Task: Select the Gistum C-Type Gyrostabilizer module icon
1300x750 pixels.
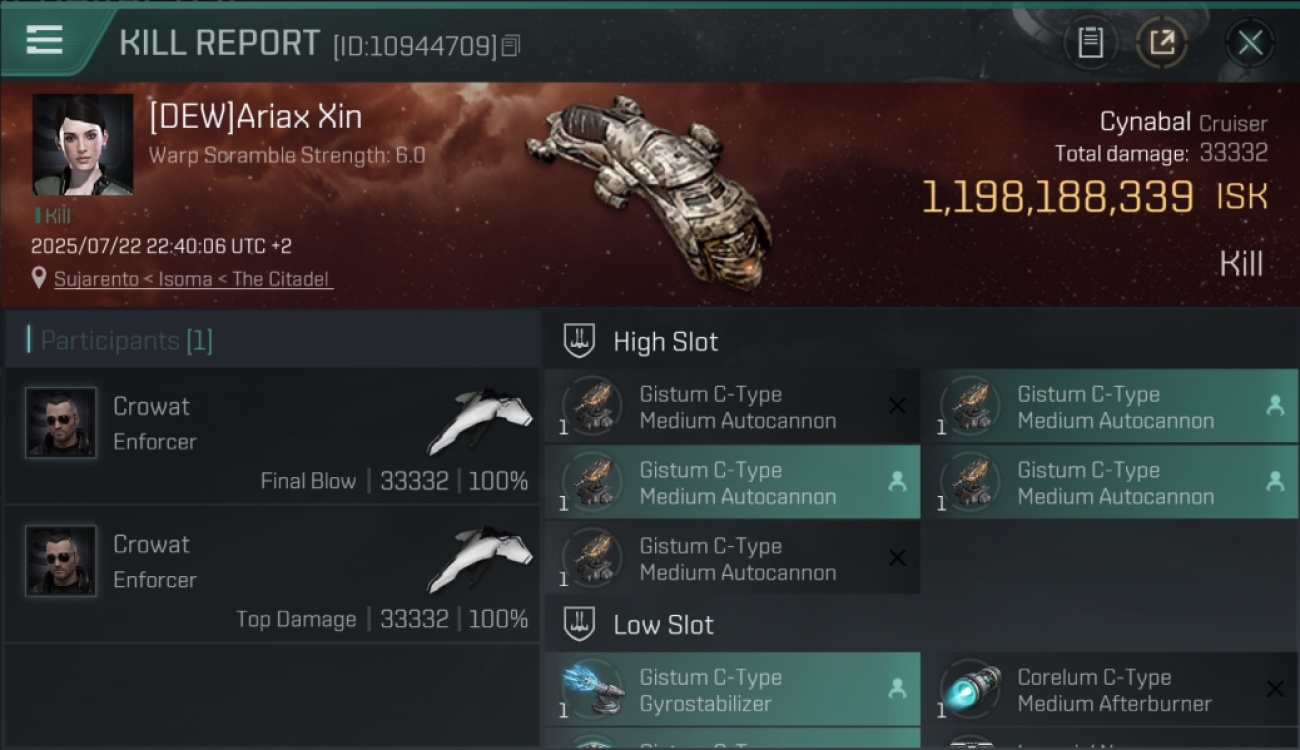Action: tap(592, 690)
